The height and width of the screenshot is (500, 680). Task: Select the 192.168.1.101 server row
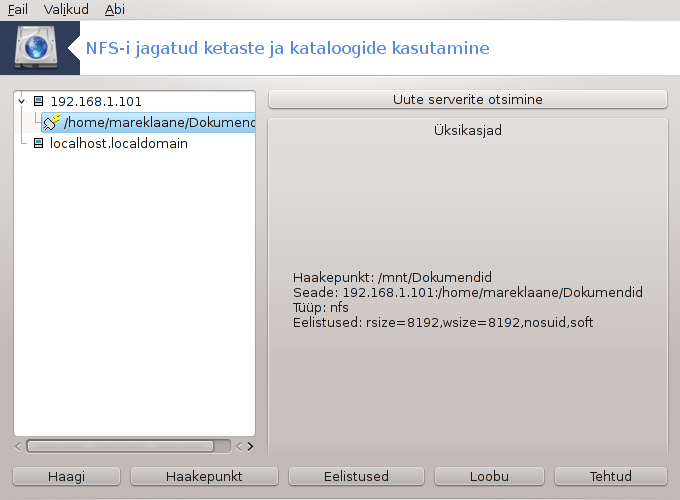96,101
